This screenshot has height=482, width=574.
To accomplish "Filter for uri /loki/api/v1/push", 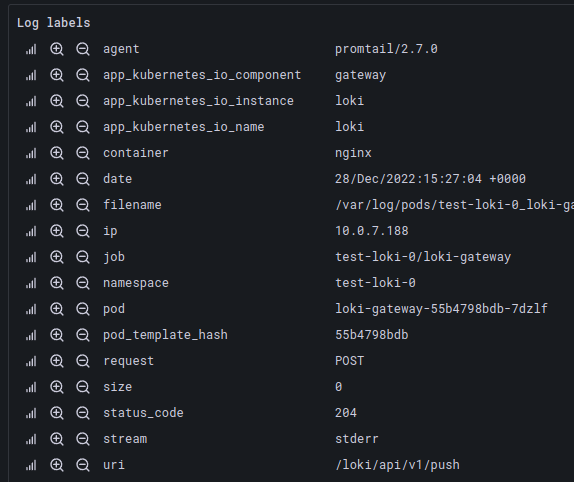I will click(x=57, y=465).
